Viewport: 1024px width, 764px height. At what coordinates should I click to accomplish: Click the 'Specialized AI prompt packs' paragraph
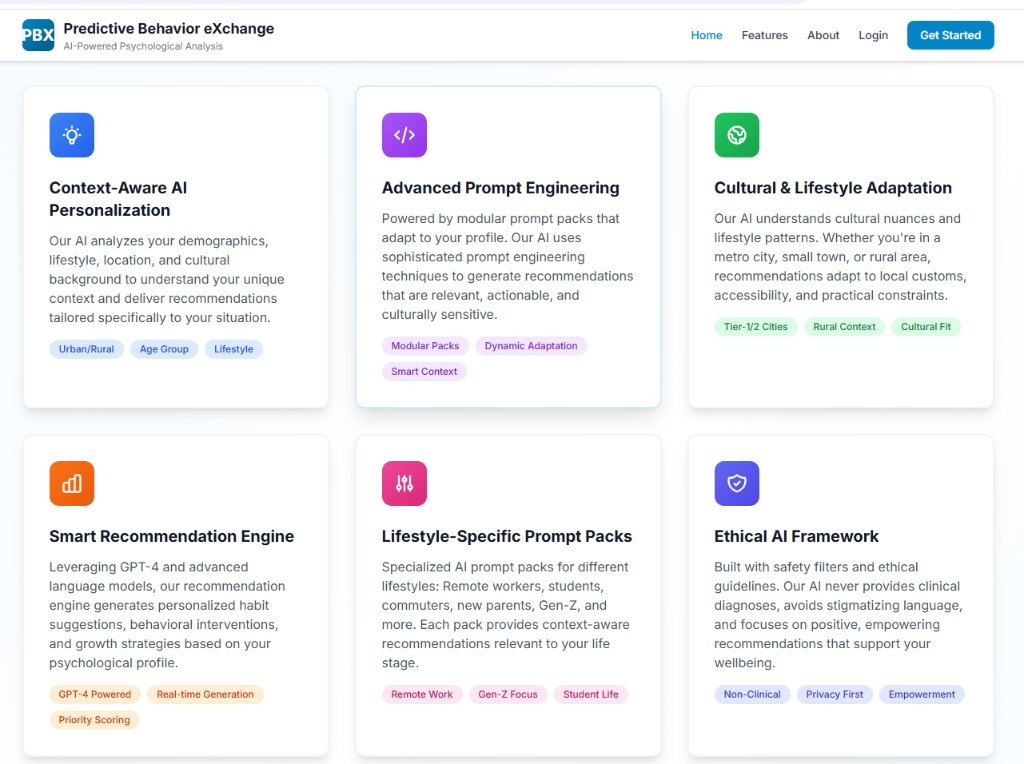505,614
